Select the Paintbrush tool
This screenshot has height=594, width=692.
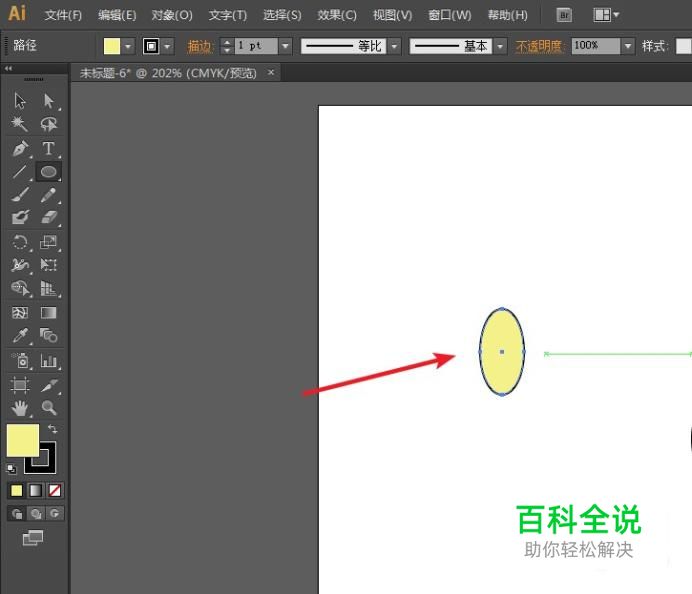(x=20, y=195)
